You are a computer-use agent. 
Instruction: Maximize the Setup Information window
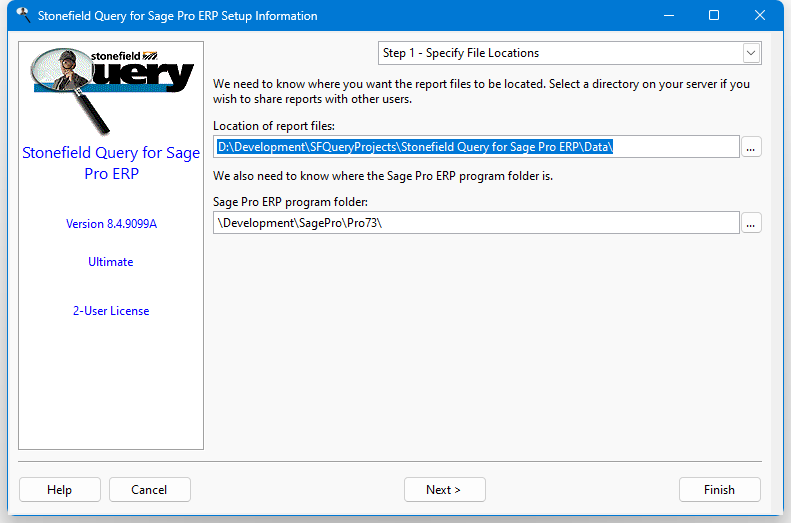tap(714, 16)
